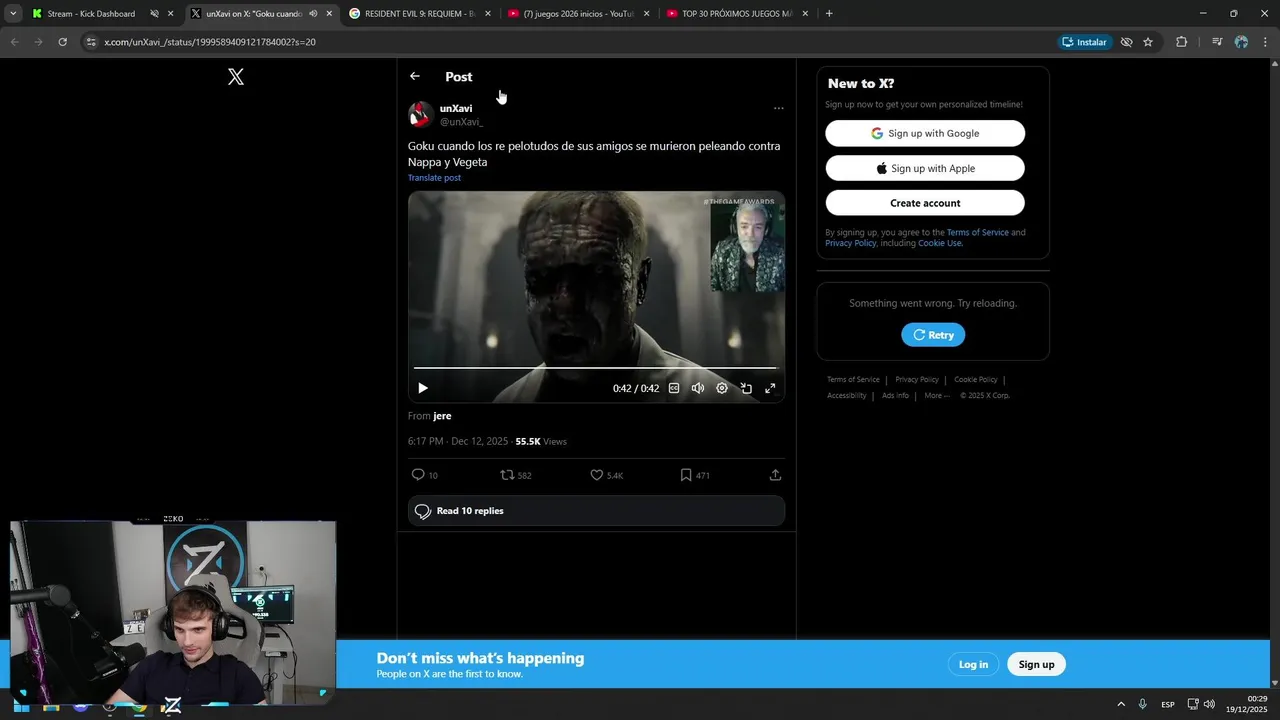Expand the footer More dropdown

click(937, 396)
